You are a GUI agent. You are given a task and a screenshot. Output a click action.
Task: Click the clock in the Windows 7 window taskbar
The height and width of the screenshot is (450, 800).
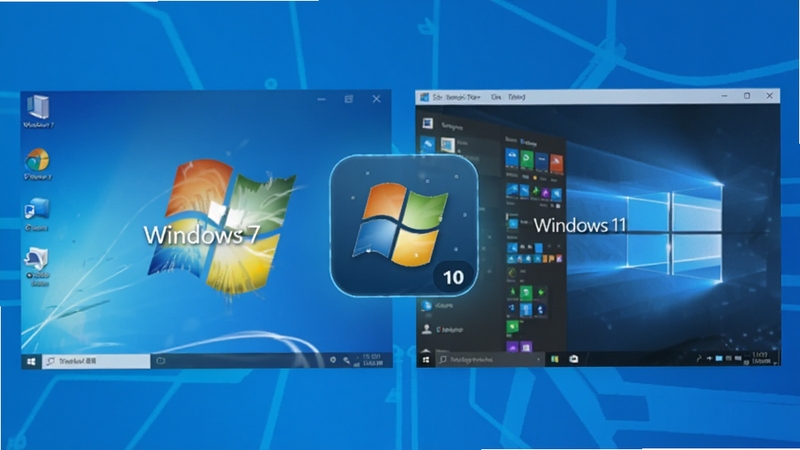[x=372, y=360]
